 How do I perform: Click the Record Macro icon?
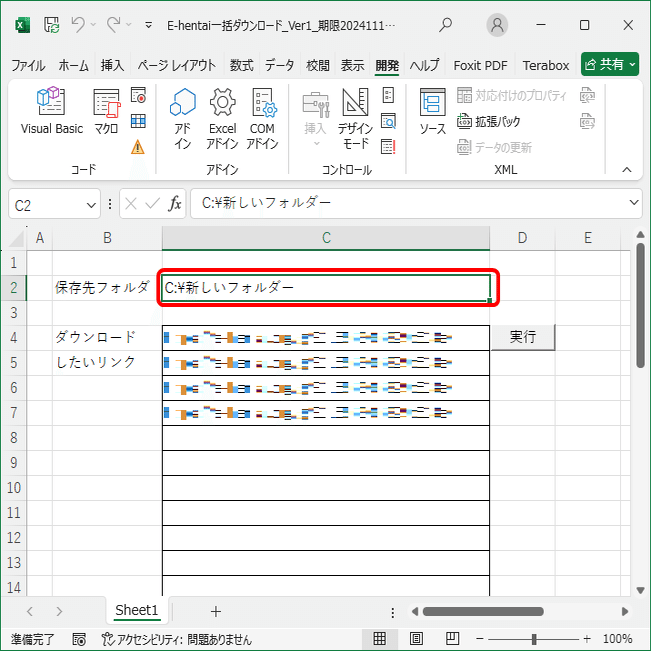(x=138, y=95)
